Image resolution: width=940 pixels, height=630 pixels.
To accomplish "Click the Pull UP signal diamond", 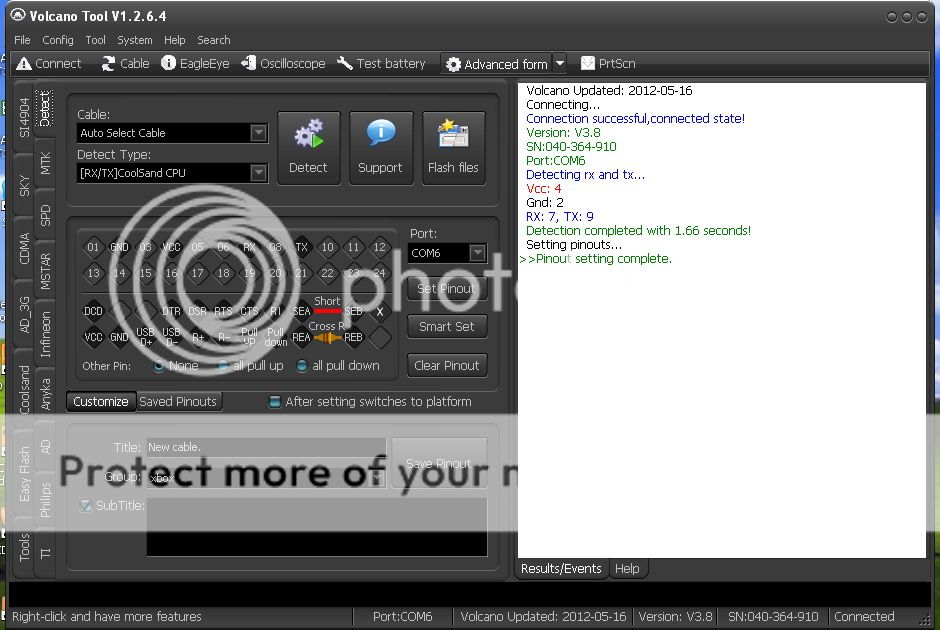I will [249, 337].
